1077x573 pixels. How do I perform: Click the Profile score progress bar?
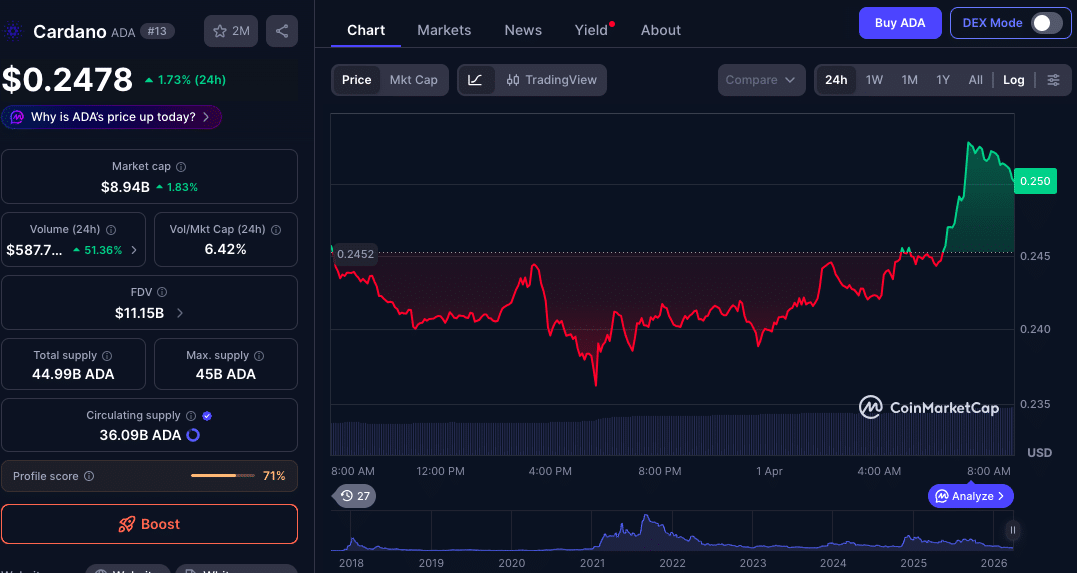pos(222,475)
